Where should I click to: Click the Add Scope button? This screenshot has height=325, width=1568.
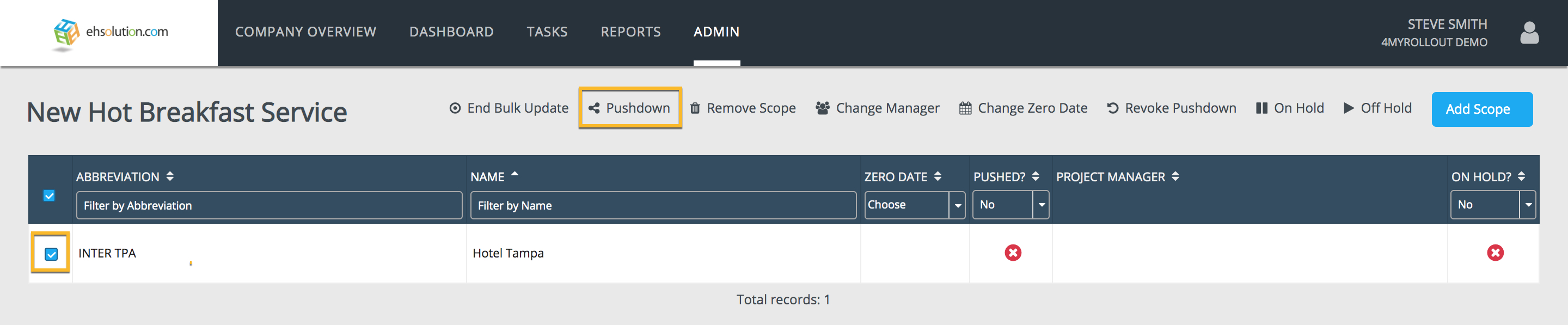(1481, 109)
